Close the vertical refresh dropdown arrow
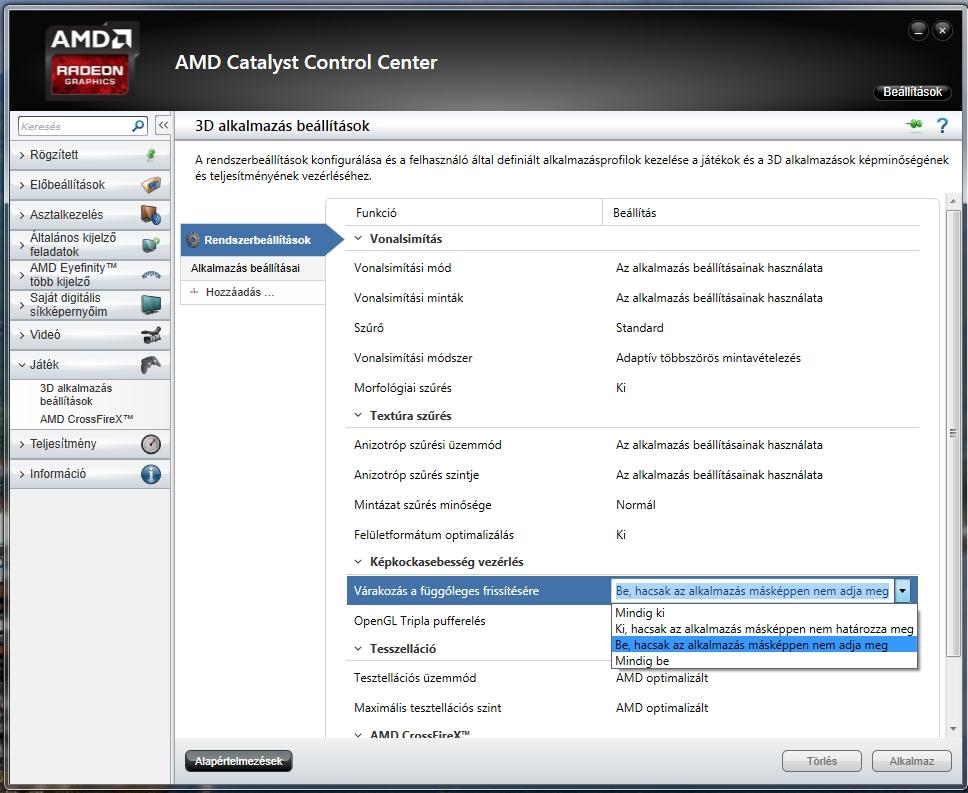 click(x=903, y=591)
